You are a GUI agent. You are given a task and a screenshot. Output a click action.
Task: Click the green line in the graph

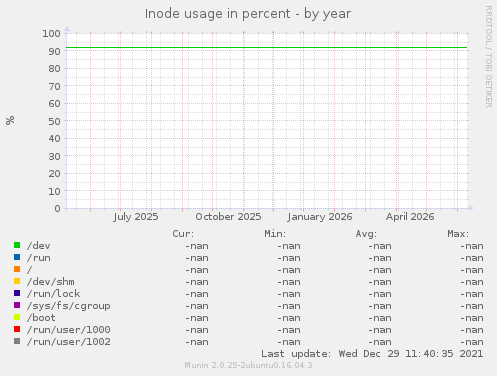coord(267,48)
